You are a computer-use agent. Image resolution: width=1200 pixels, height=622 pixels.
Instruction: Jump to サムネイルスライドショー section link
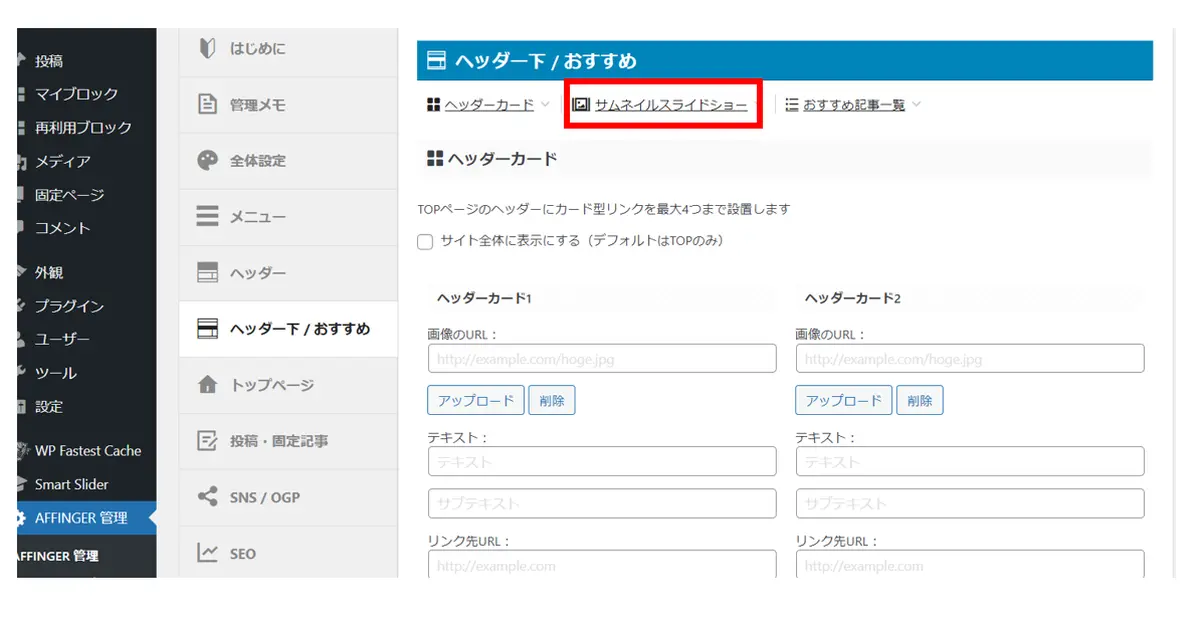point(670,105)
